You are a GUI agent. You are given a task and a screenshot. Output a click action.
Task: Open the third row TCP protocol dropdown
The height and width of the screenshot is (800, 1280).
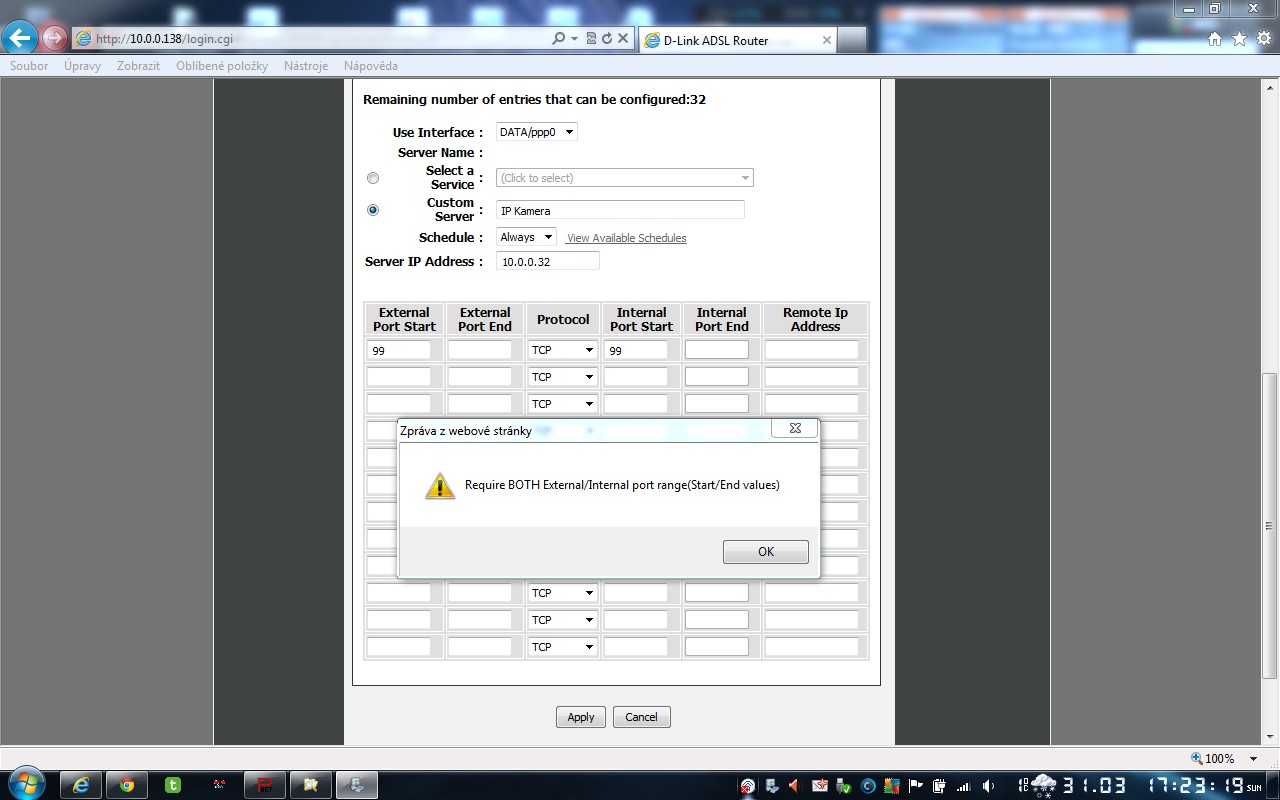click(563, 404)
